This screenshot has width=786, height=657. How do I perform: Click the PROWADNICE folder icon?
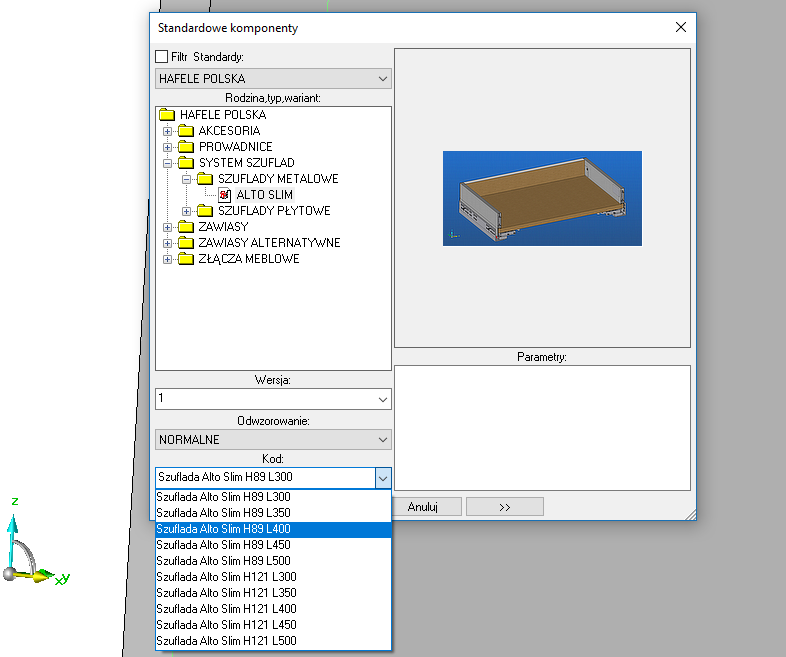[186, 147]
